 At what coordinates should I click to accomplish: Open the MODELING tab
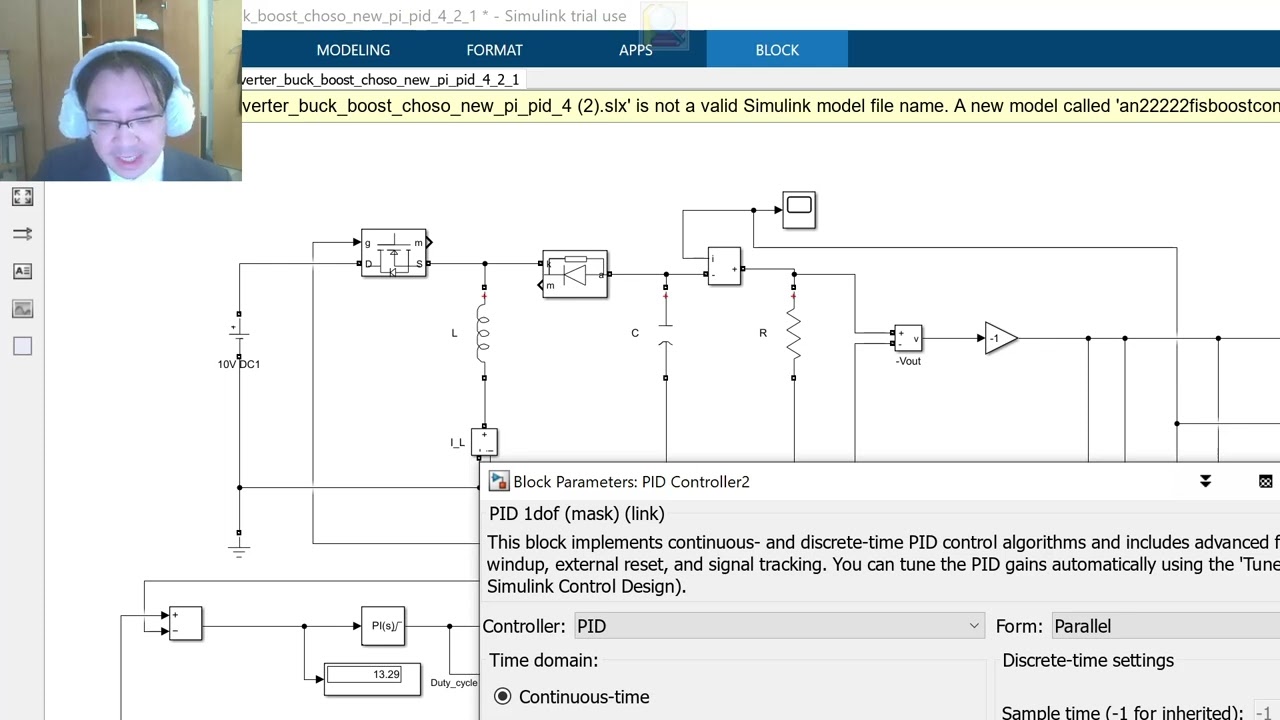(x=353, y=50)
